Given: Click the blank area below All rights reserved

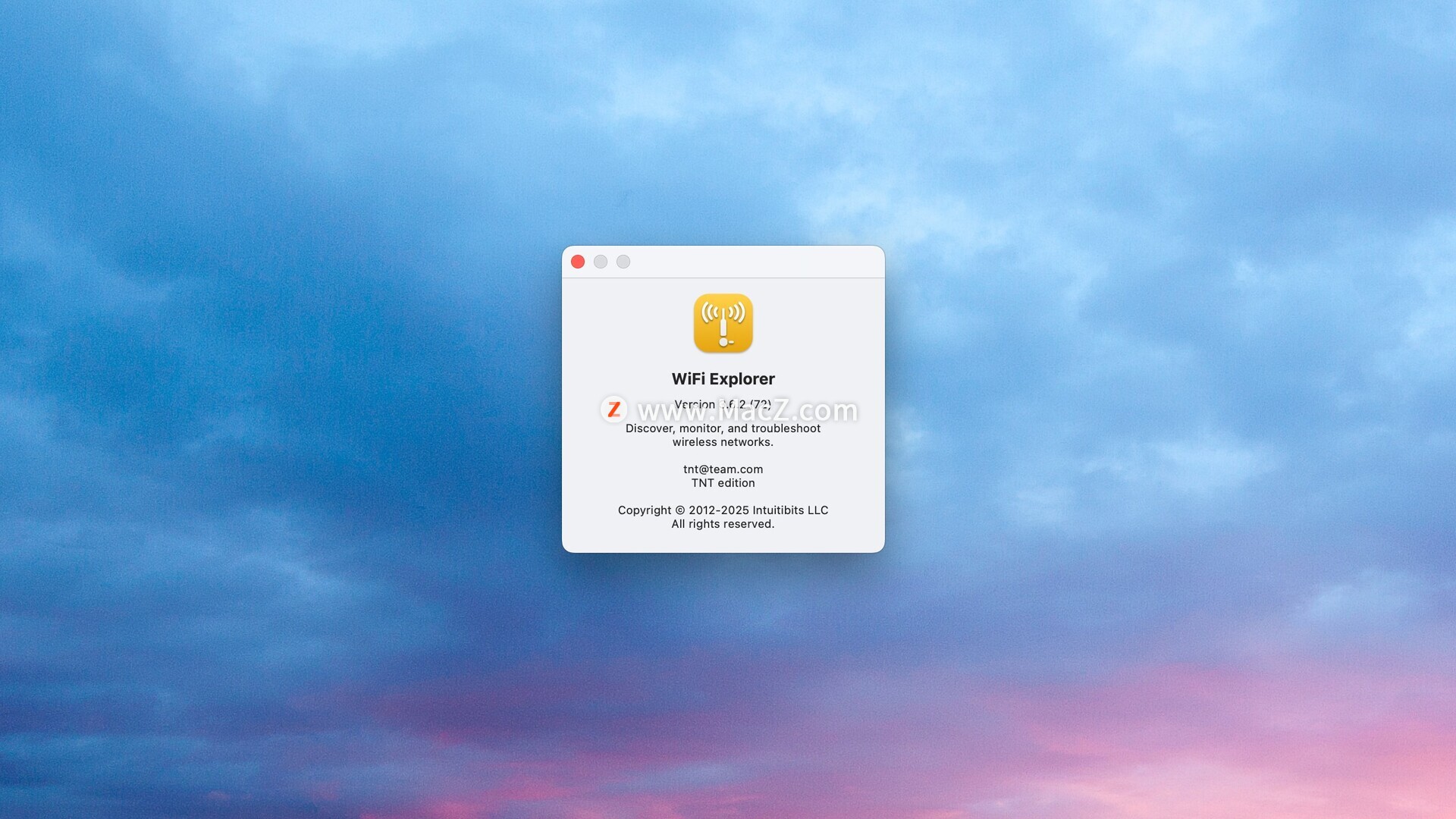Looking at the screenshot, I should coord(723,540).
